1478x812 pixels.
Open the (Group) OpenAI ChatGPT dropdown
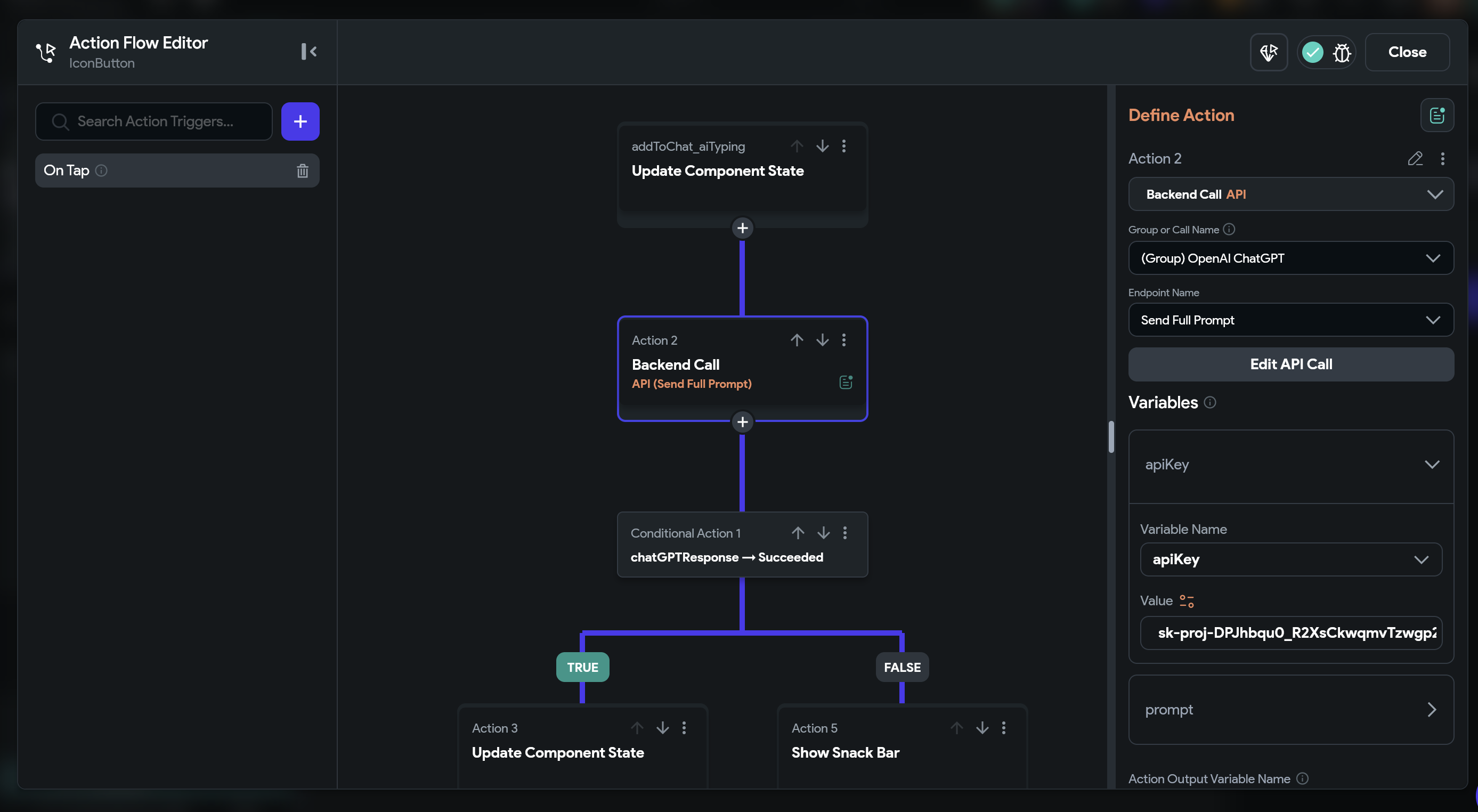[1291, 258]
